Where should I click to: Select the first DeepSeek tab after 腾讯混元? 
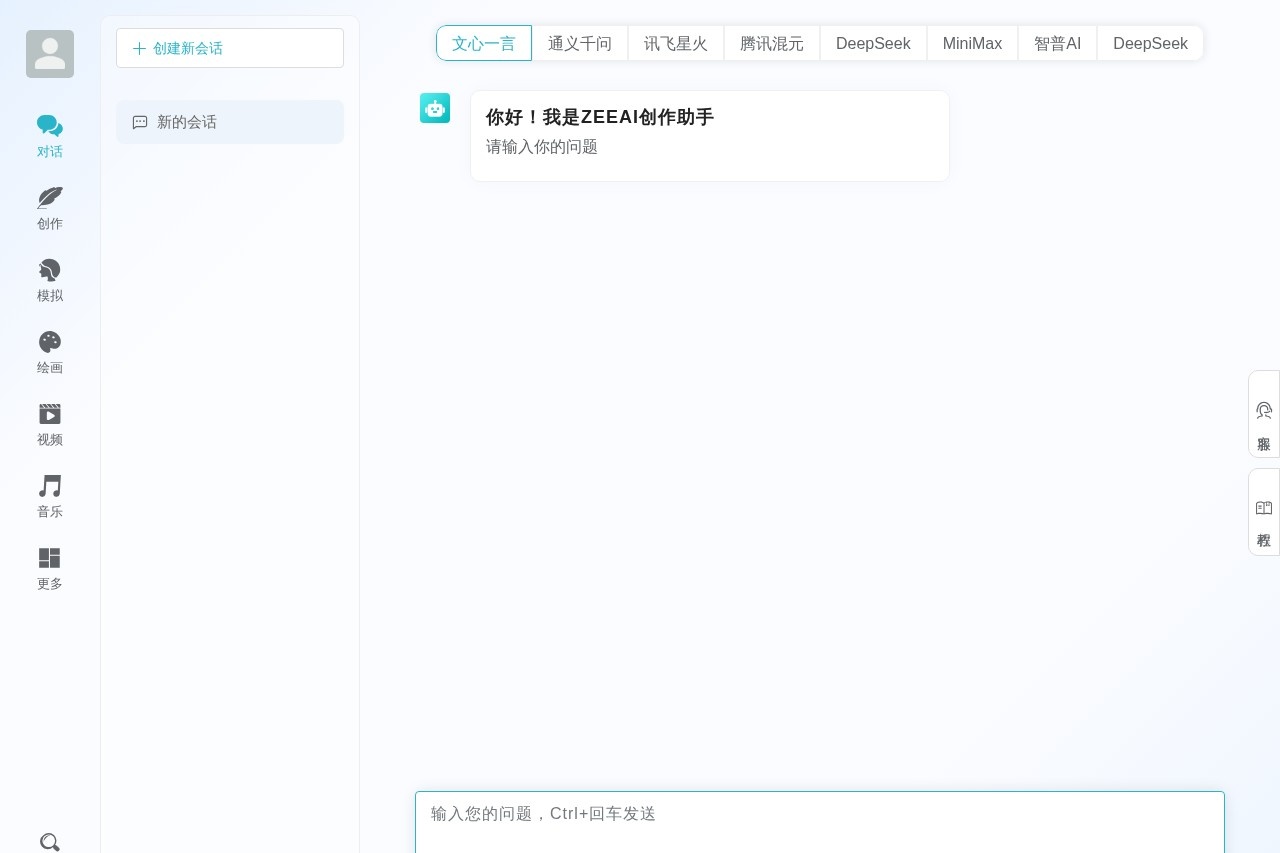[x=873, y=43]
